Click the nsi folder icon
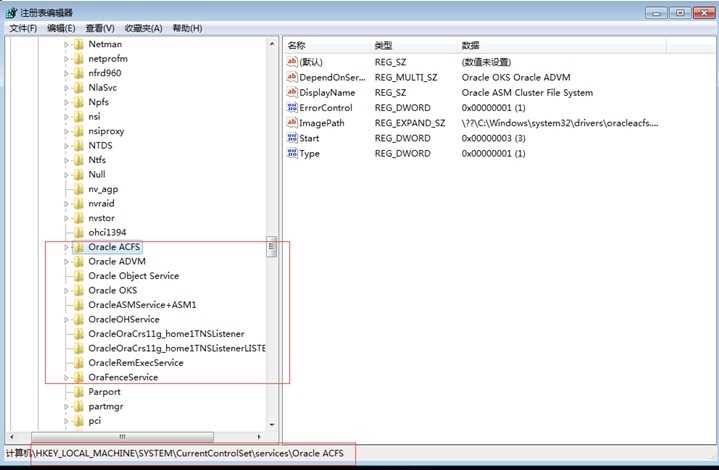Screen dimensions: 719x470 click(x=79, y=117)
